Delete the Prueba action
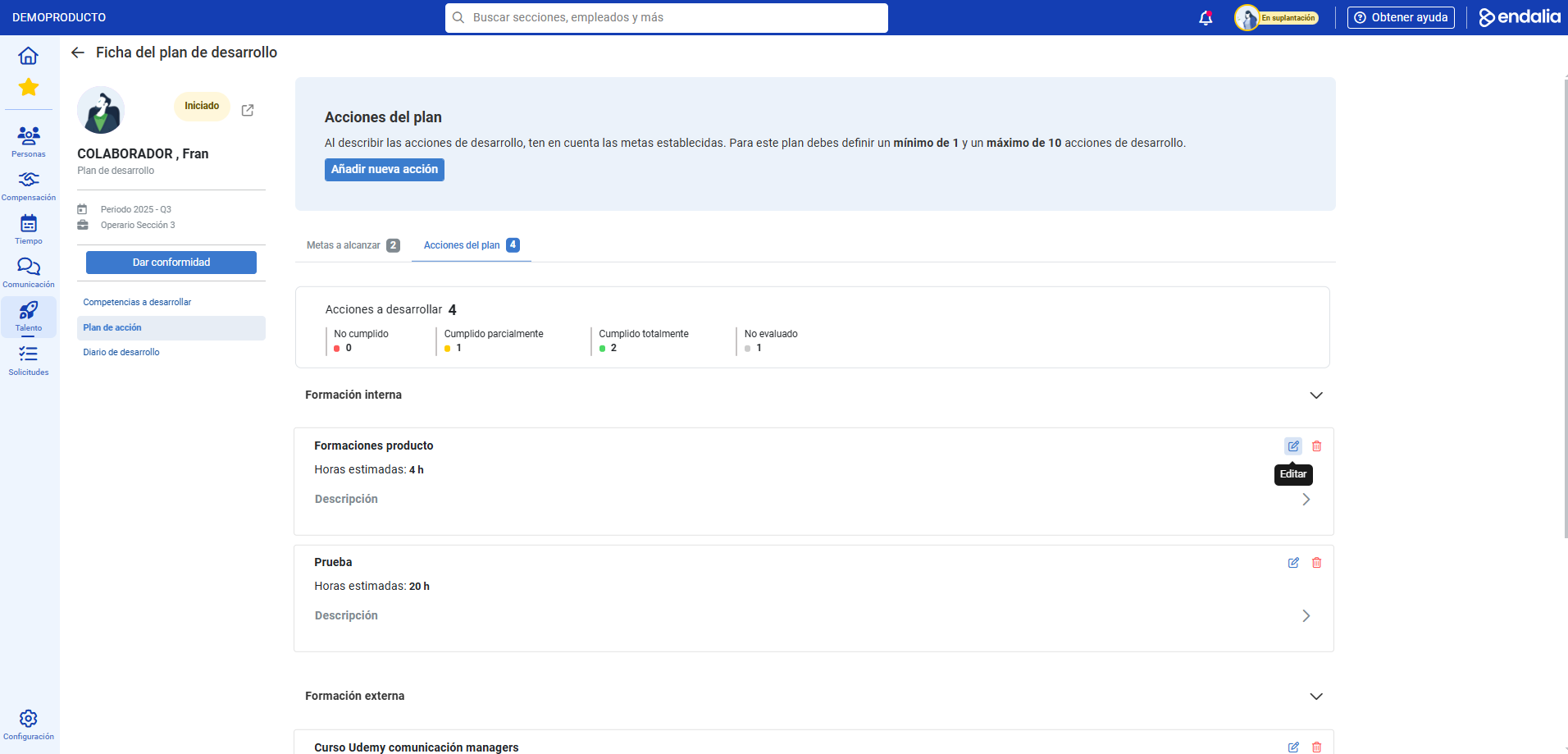1568x754 pixels. (1317, 563)
